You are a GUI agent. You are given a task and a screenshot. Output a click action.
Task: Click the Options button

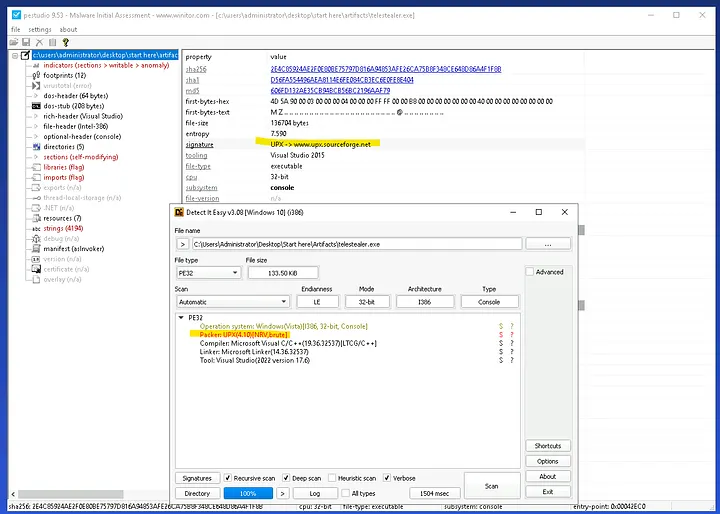548,461
